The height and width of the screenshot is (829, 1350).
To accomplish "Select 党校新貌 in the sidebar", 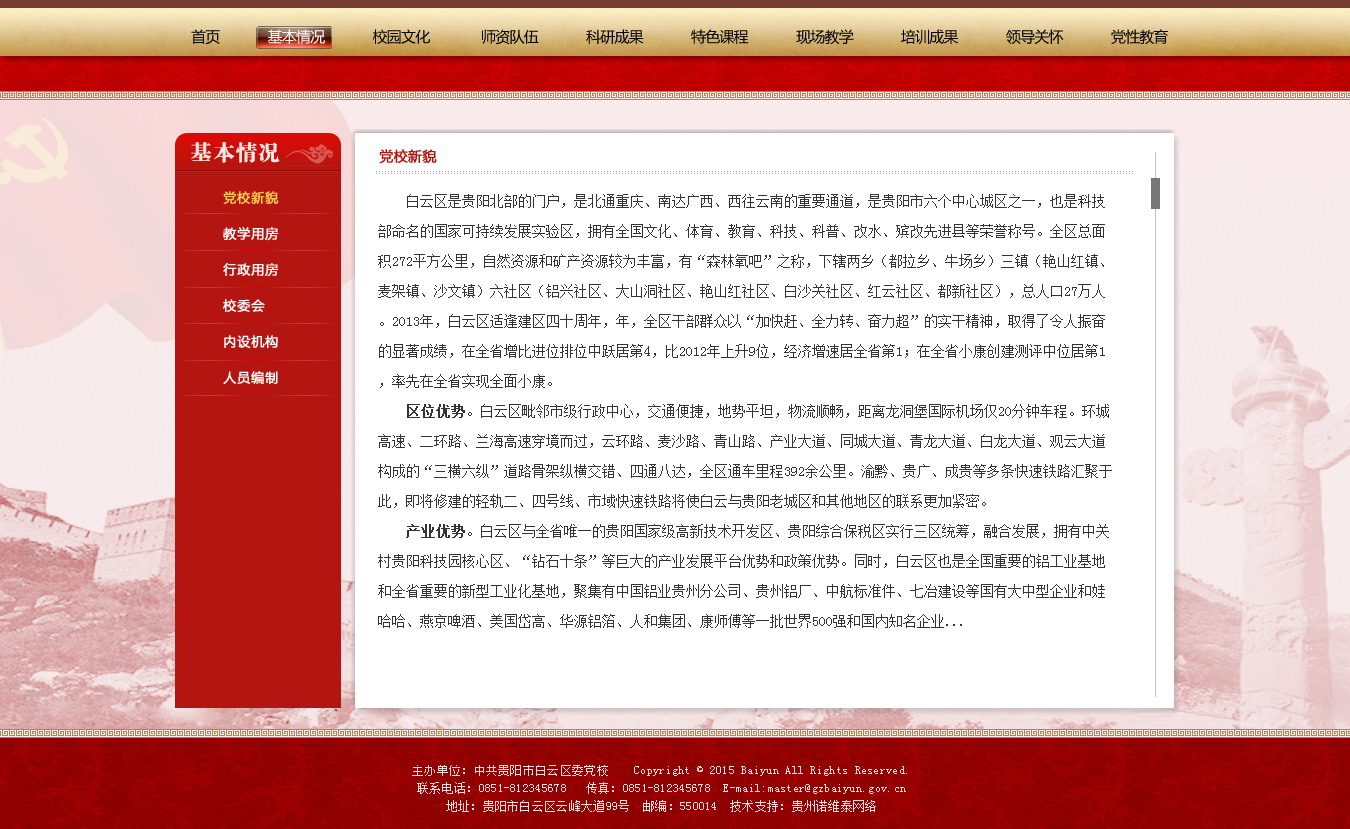I will coord(251,198).
